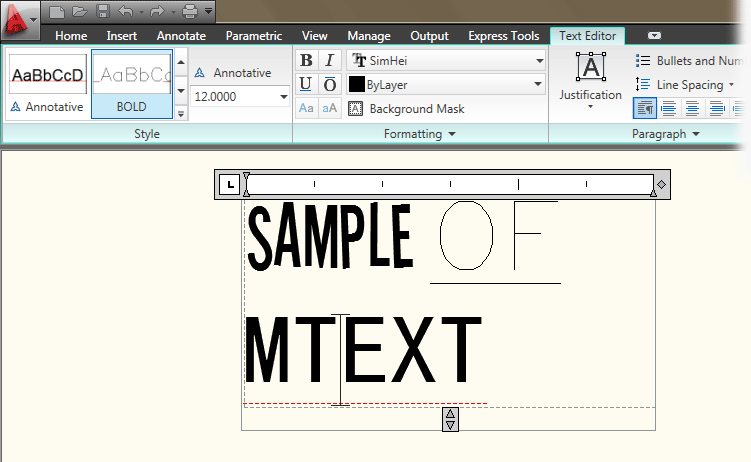Open the Express Tools tab

(503, 36)
